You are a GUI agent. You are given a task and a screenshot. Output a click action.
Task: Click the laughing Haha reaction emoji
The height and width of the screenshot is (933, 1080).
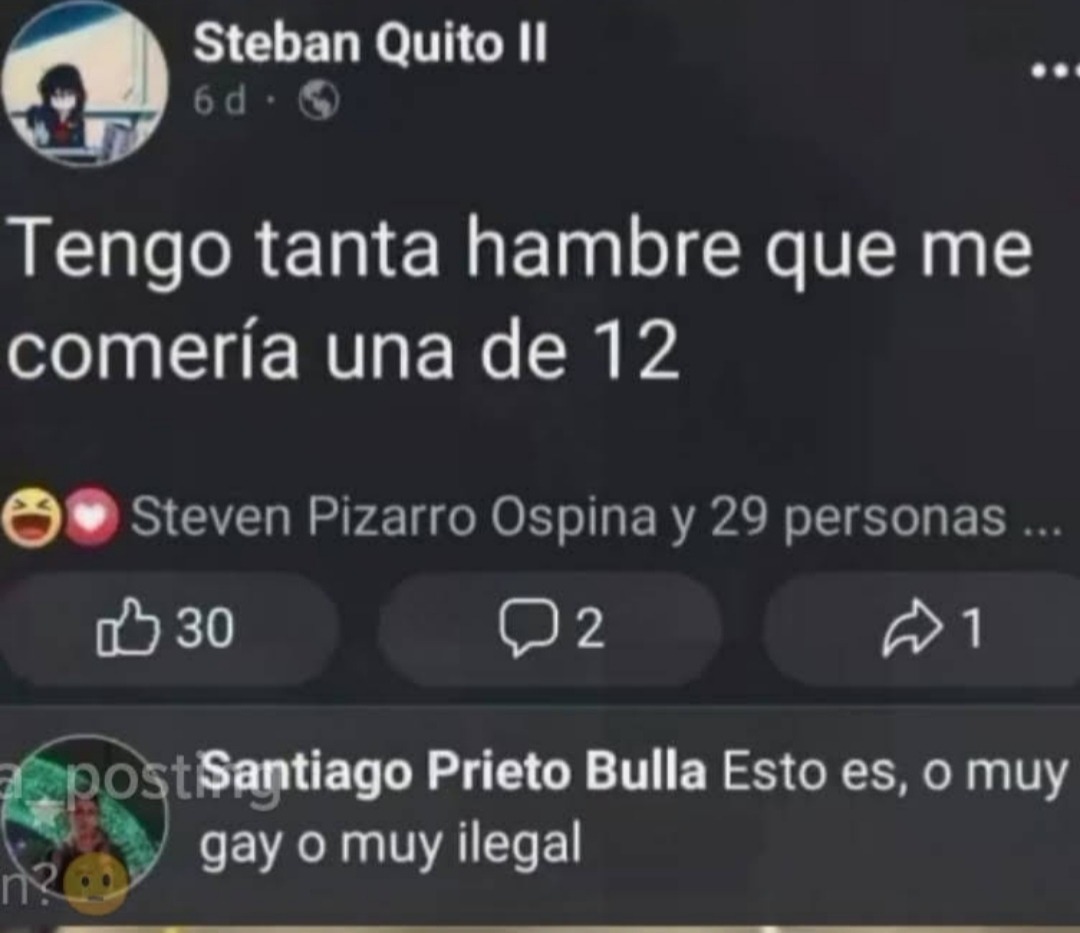tap(30, 517)
